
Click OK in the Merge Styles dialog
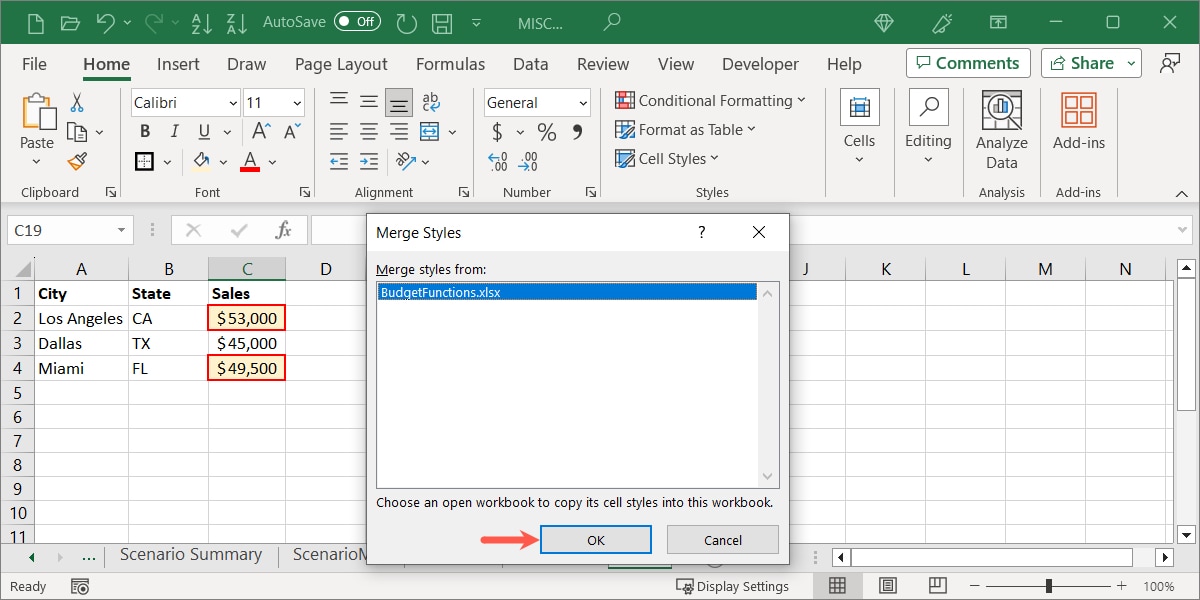[x=595, y=539]
